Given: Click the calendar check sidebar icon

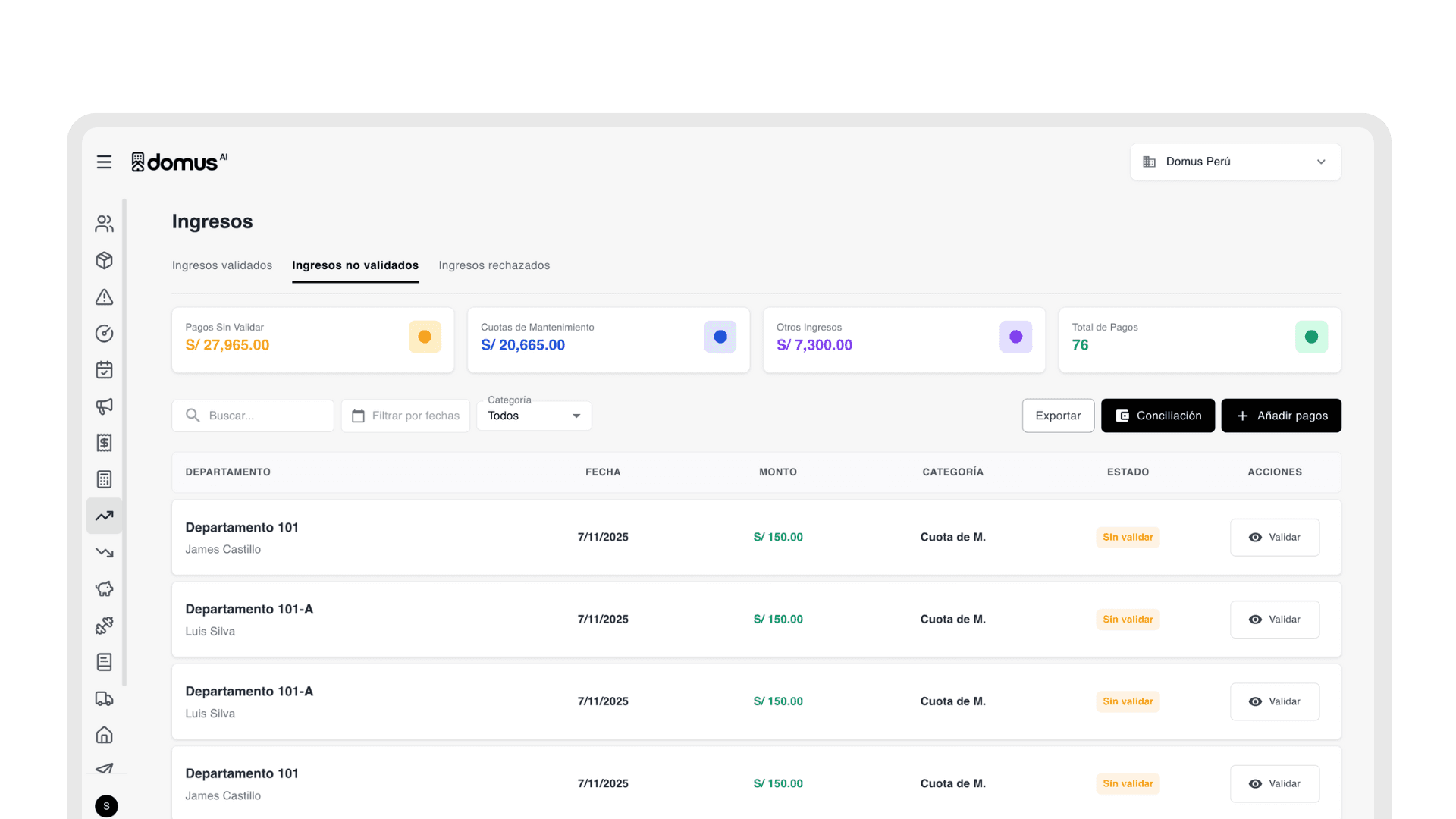Looking at the screenshot, I should (104, 370).
